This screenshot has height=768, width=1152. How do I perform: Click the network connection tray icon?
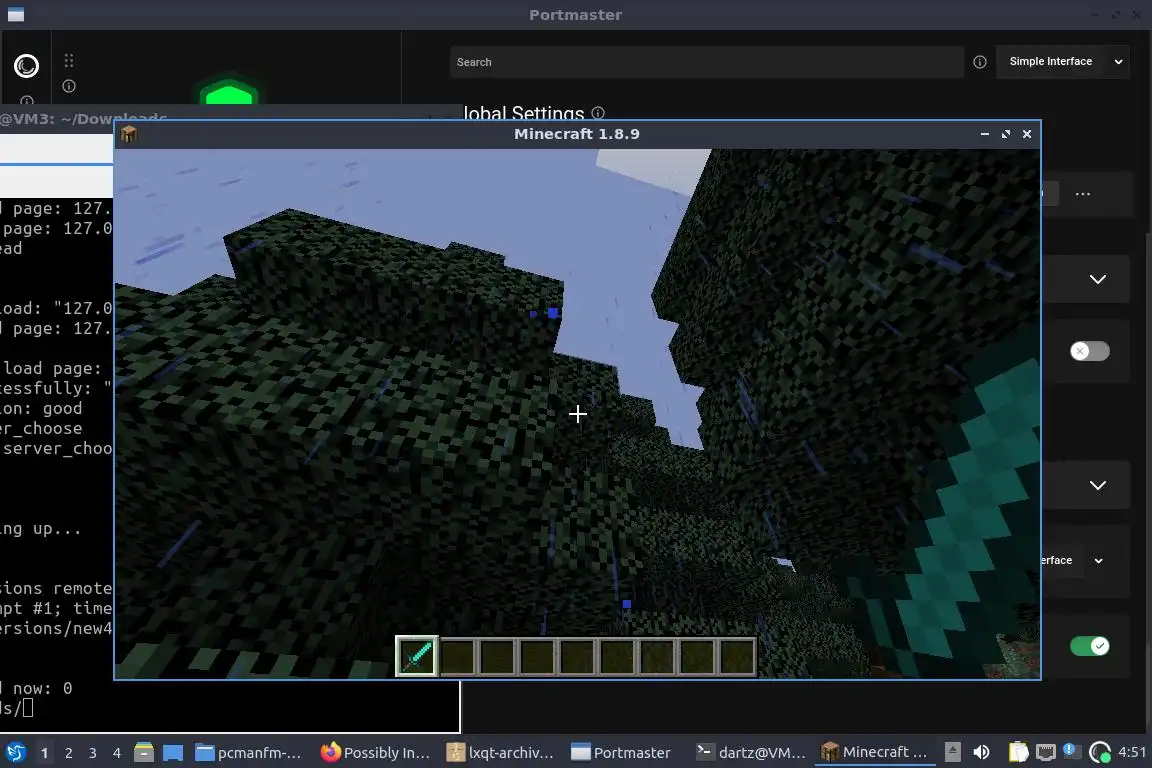click(x=1045, y=752)
